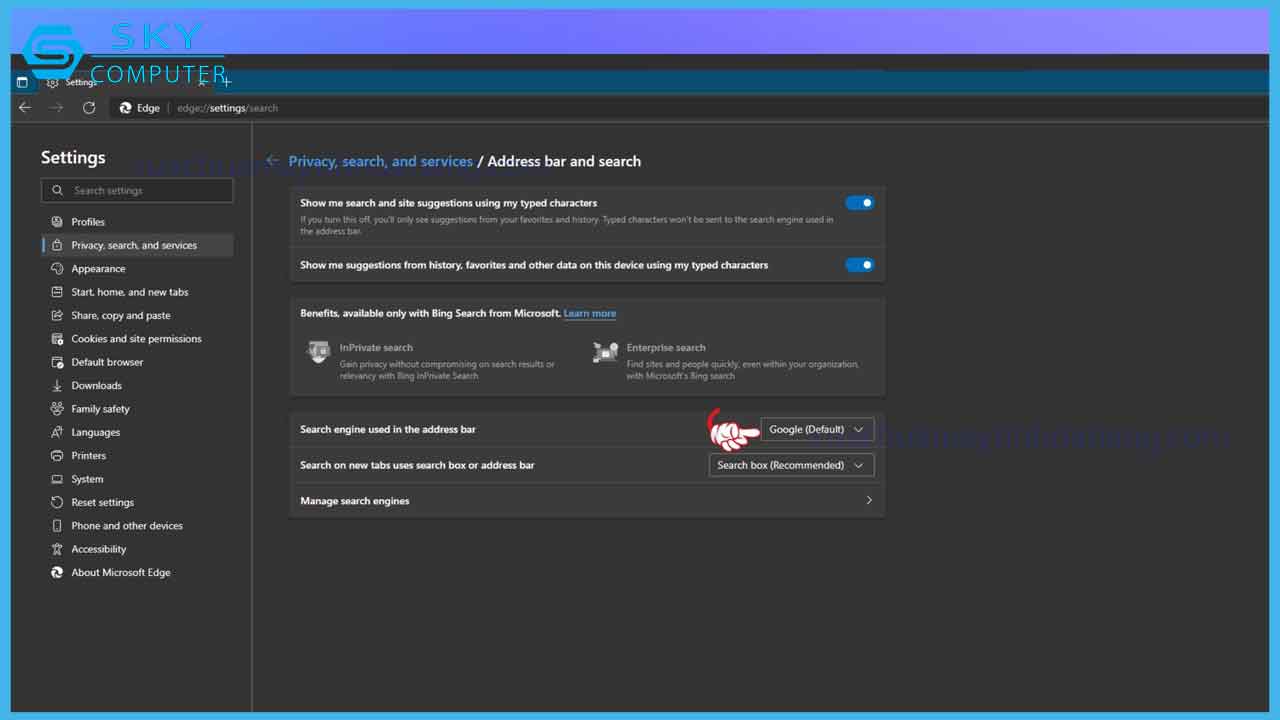Open Downloads settings section
The image size is (1280, 720).
[x=138, y=386]
